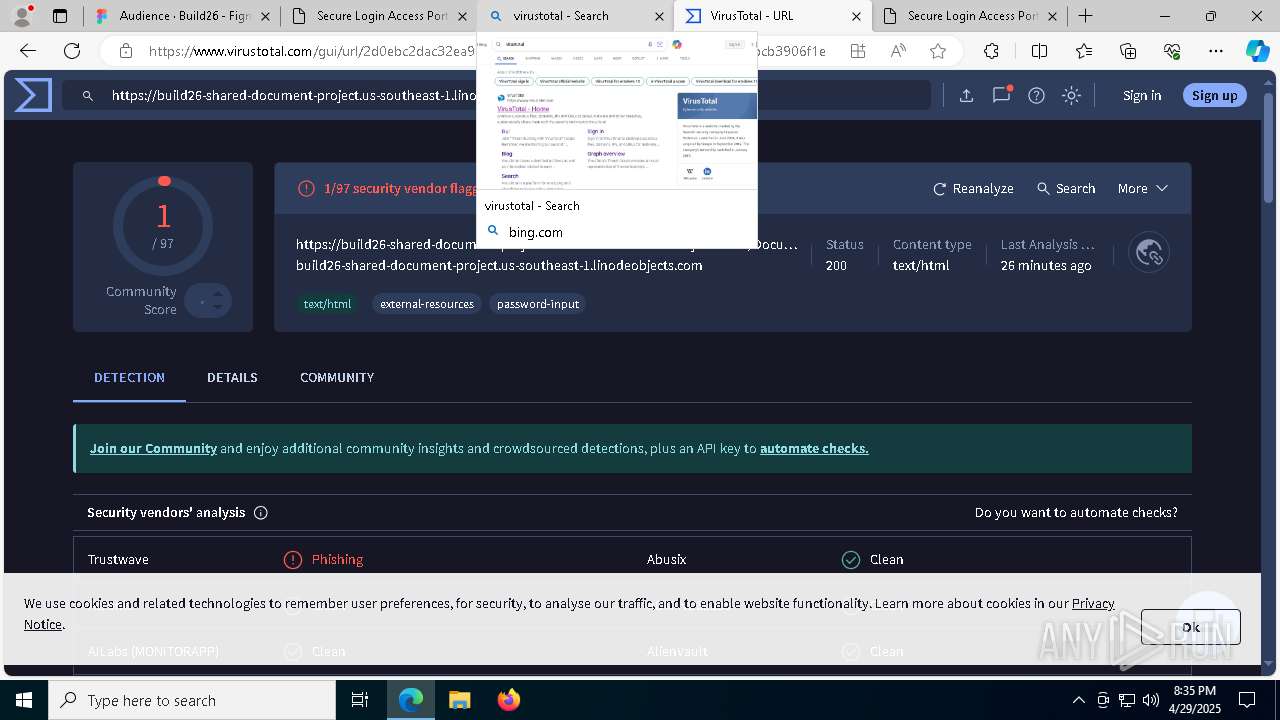Go back with browser back arrow
Viewport: 1280px width, 720px height.
28,51
